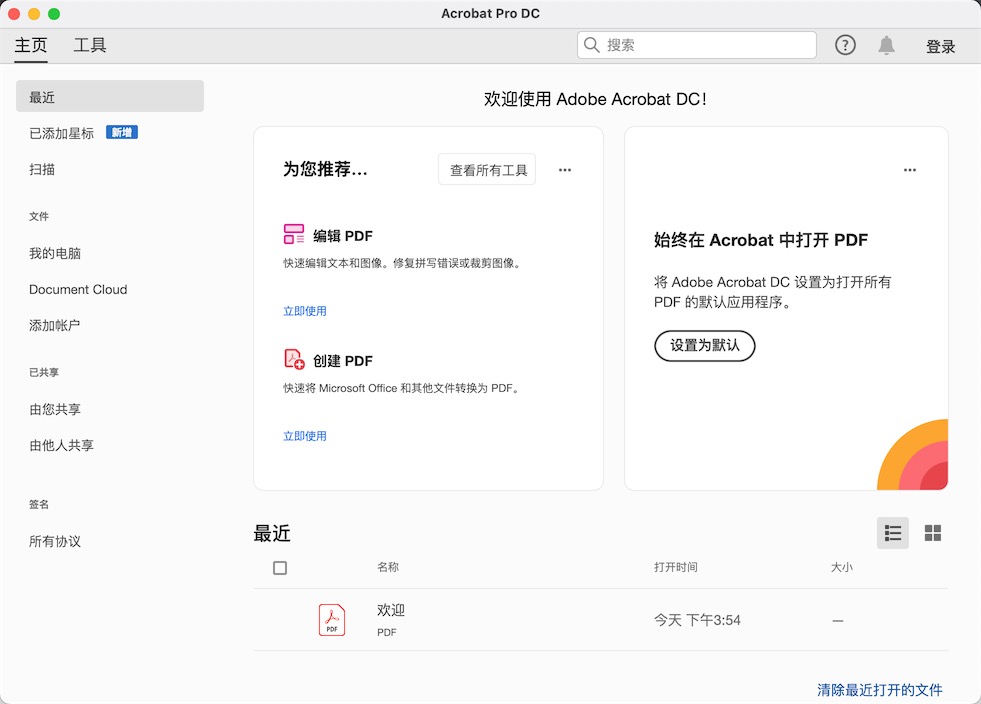This screenshot has height=704, width=981.
Task: Open 我的电脑 in the sidebar
Action: 55,253
